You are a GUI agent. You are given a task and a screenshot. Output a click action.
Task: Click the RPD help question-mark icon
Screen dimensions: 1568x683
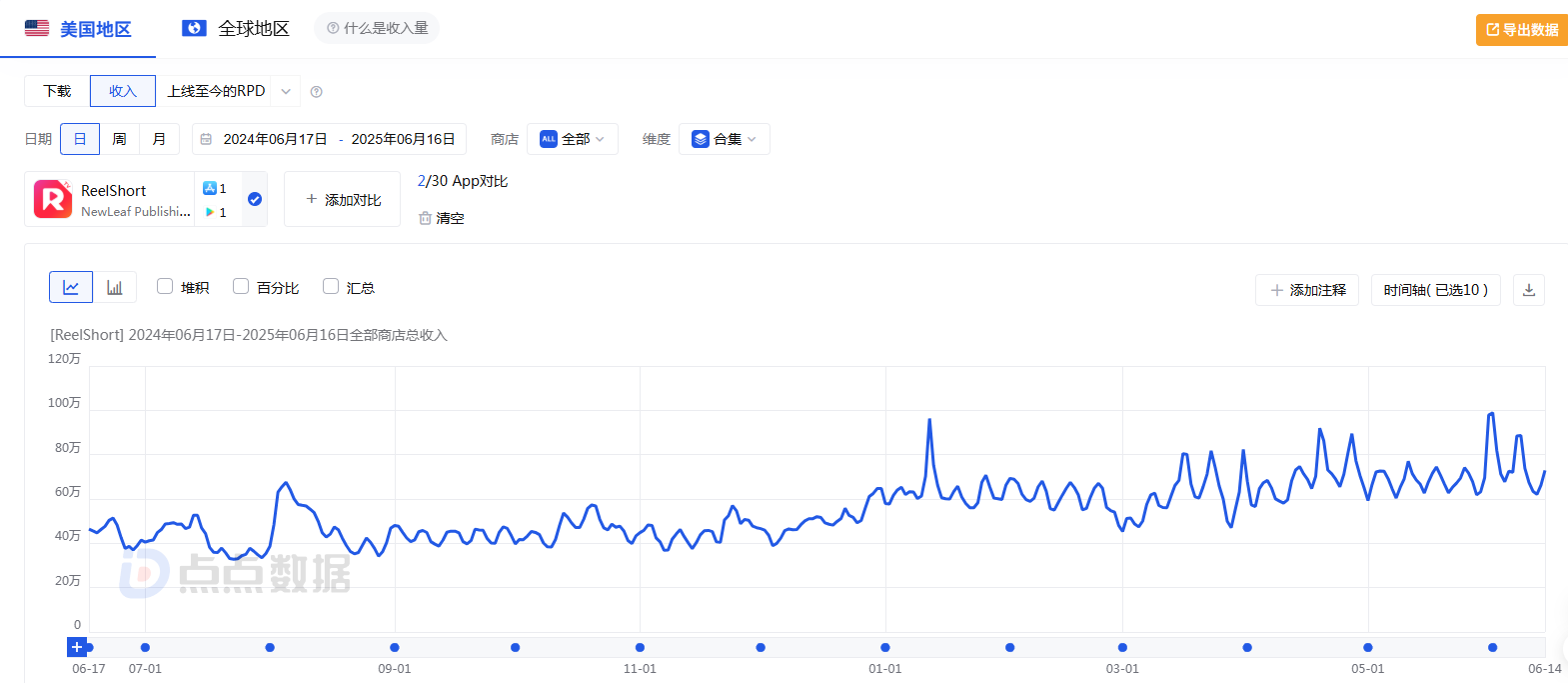point(317,92)
